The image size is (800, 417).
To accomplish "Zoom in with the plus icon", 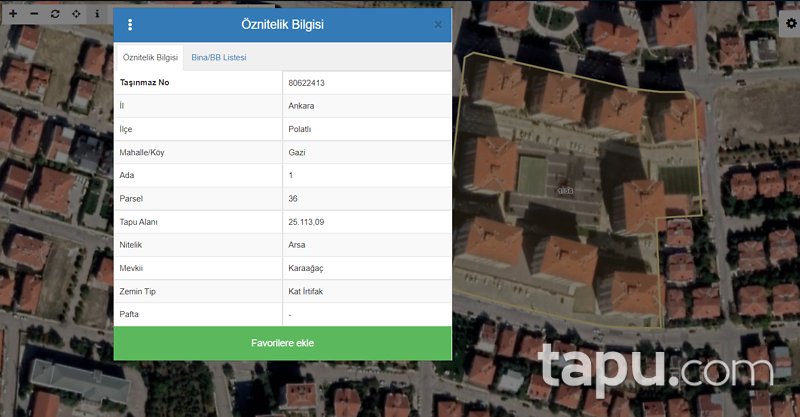I will (13, 15).
